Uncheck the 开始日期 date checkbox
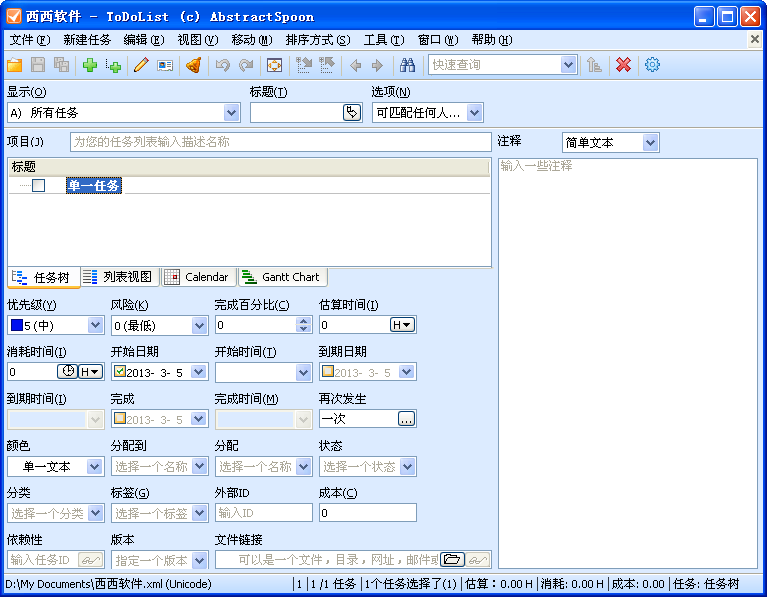Screen dimensions: 767x597 (120, 372)
